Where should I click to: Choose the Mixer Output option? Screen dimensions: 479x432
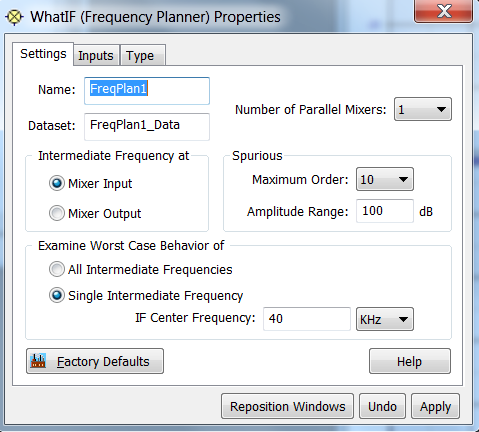tap(57, 213)
